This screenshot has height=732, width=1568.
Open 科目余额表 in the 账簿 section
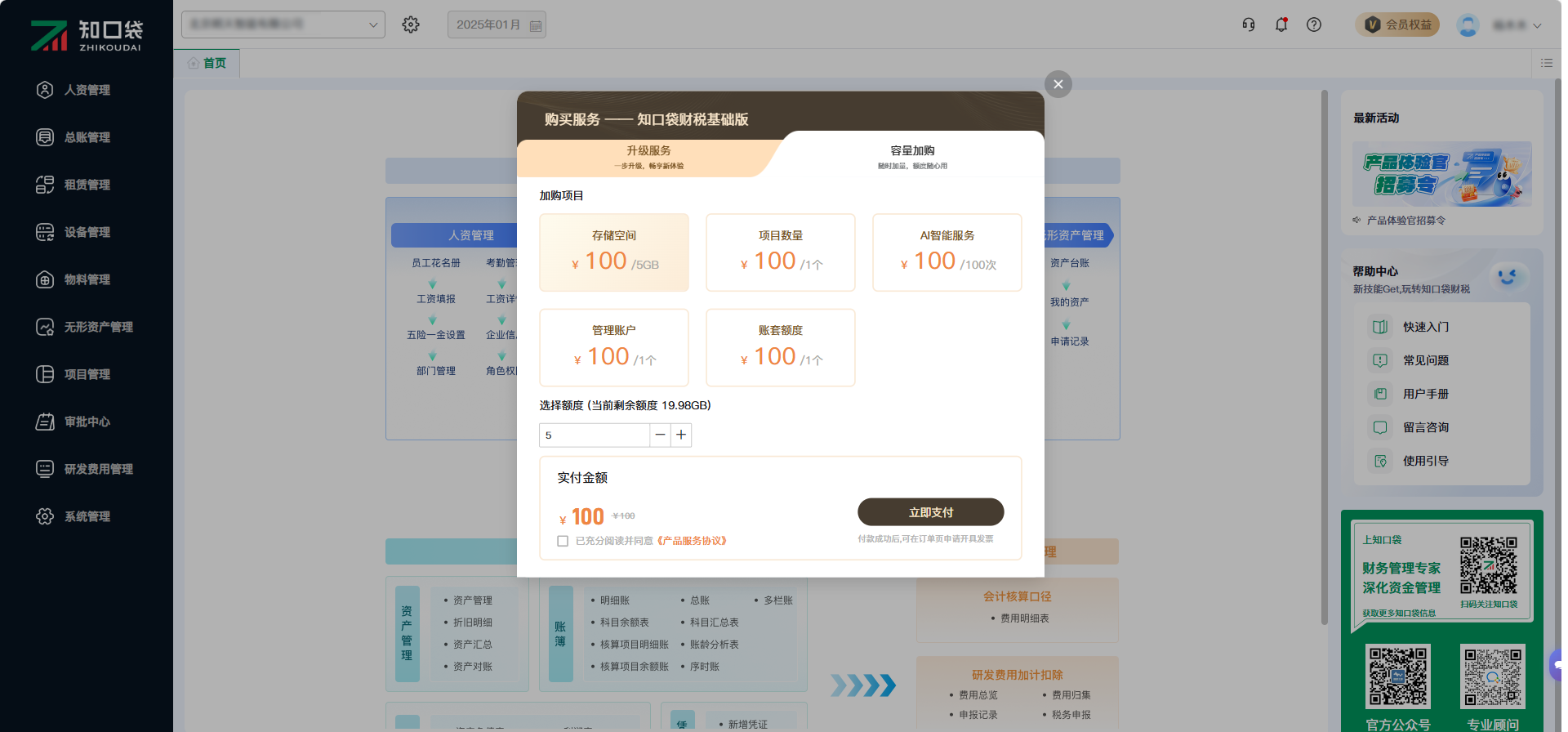coord(625,623)
